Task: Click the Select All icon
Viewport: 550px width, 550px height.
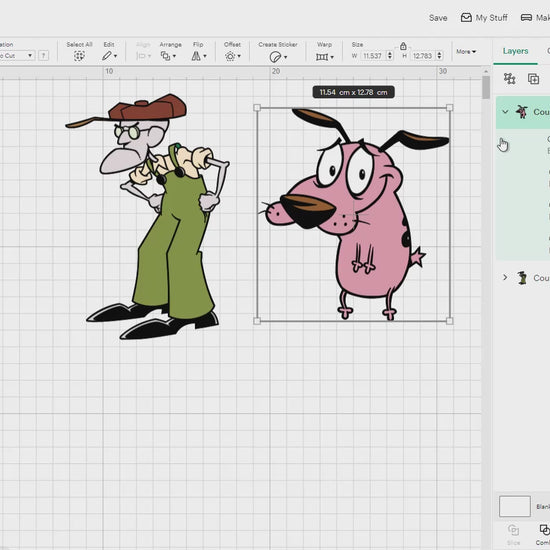Action: [79, 56]
